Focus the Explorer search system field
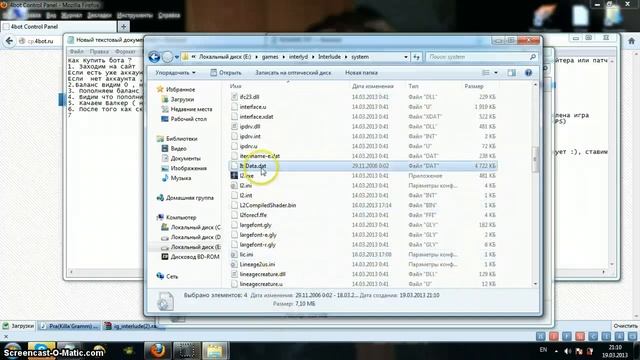Screen dimensions: 640x360 [481, 57]
